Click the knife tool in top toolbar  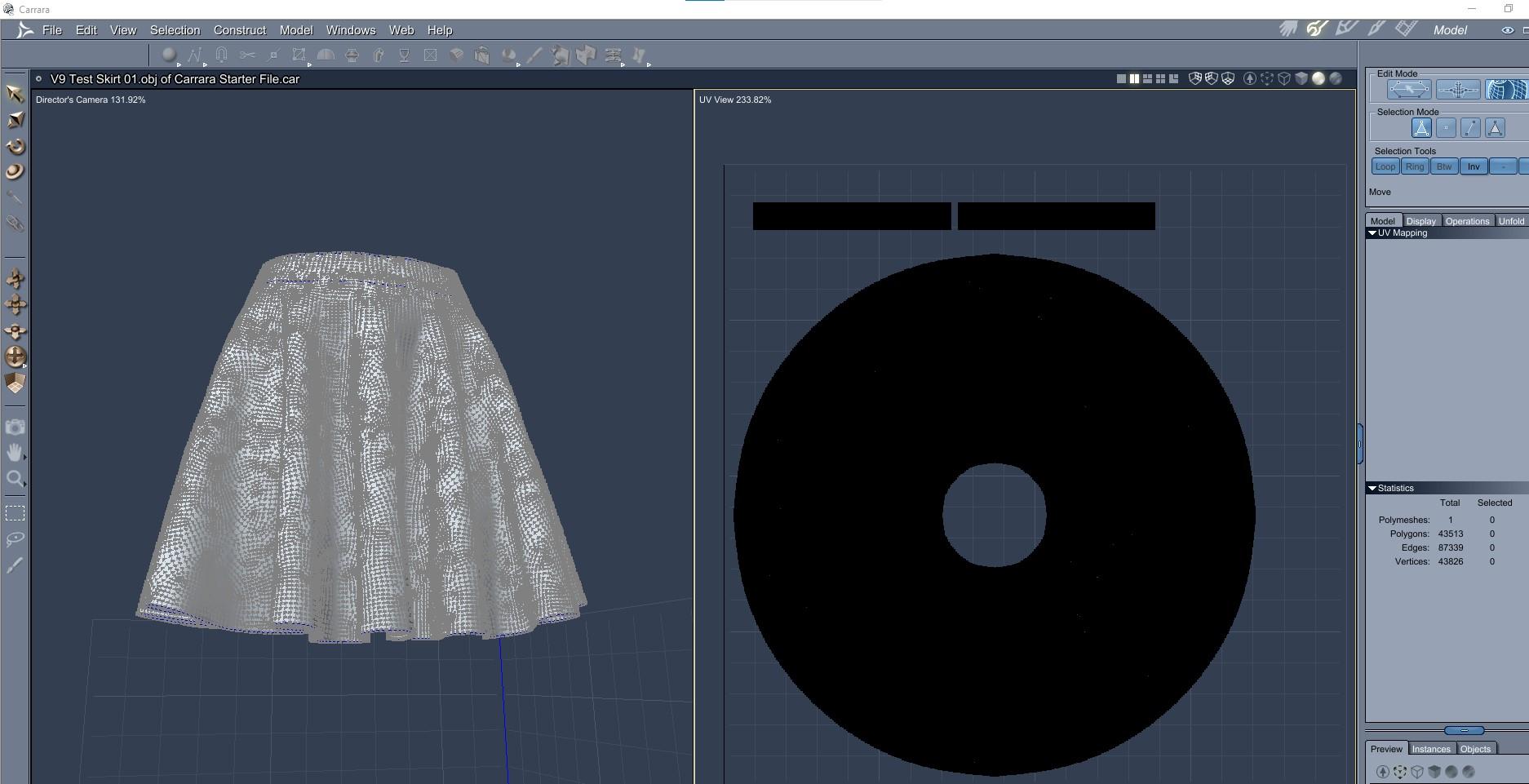click(x=534, y=55)
